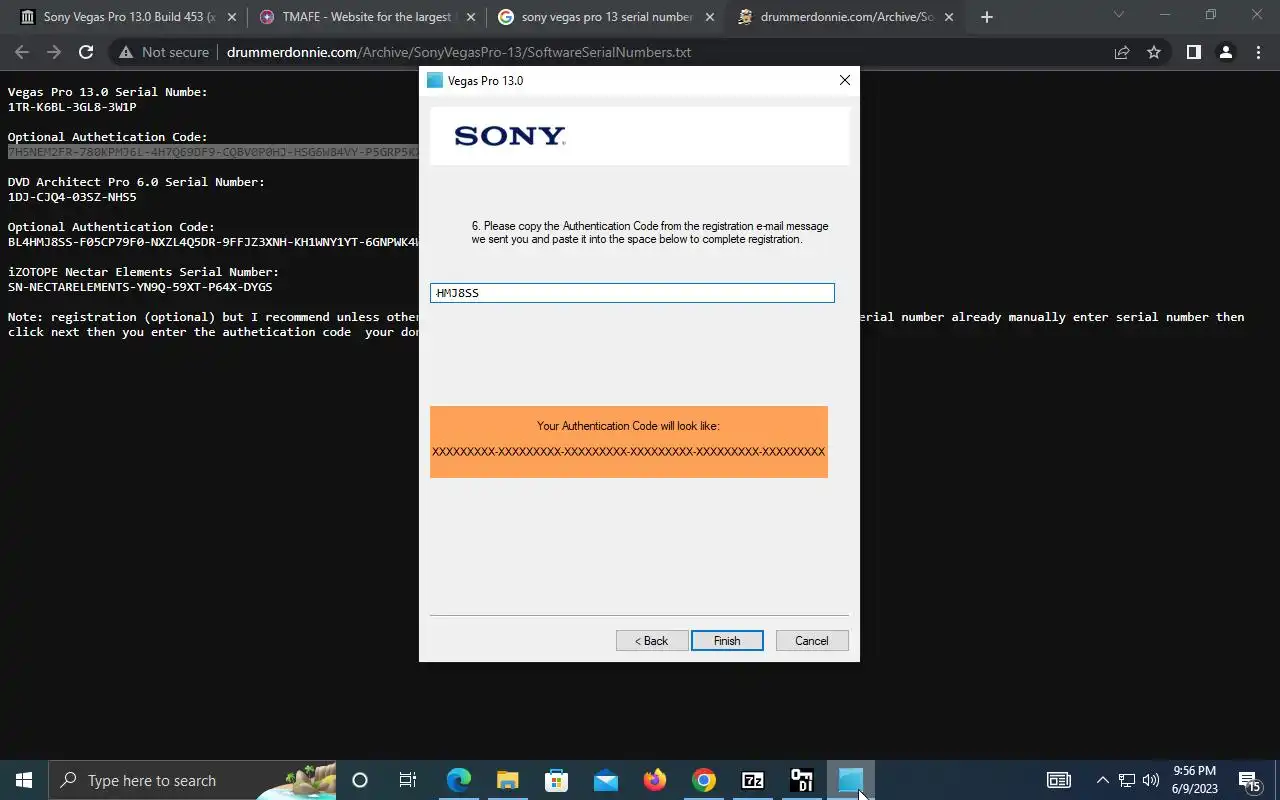Open network status tray icon
Screen dimensions: 1280x800
tap(1127, 780)
